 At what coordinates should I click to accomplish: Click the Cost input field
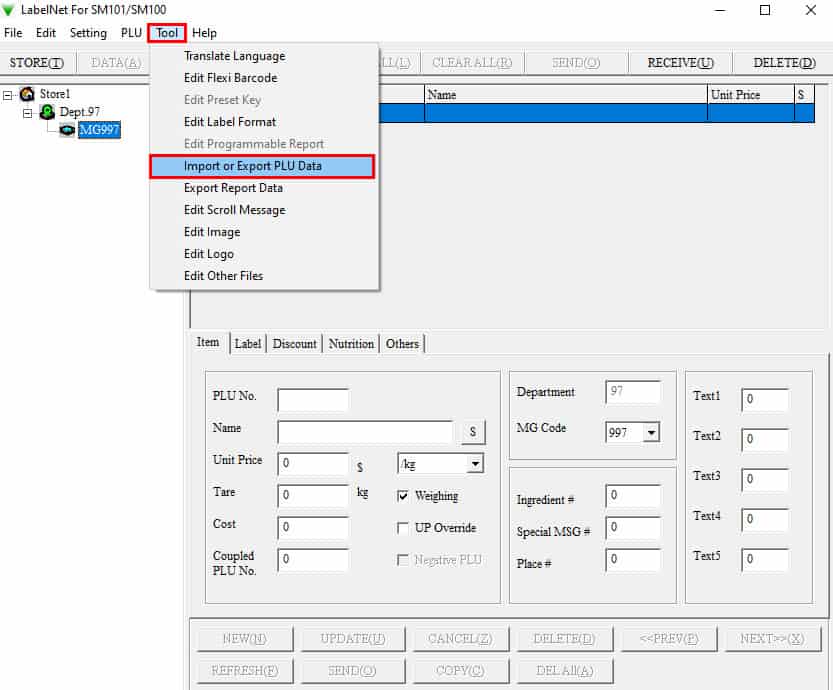pyautogui.click(x=313, y=527)
